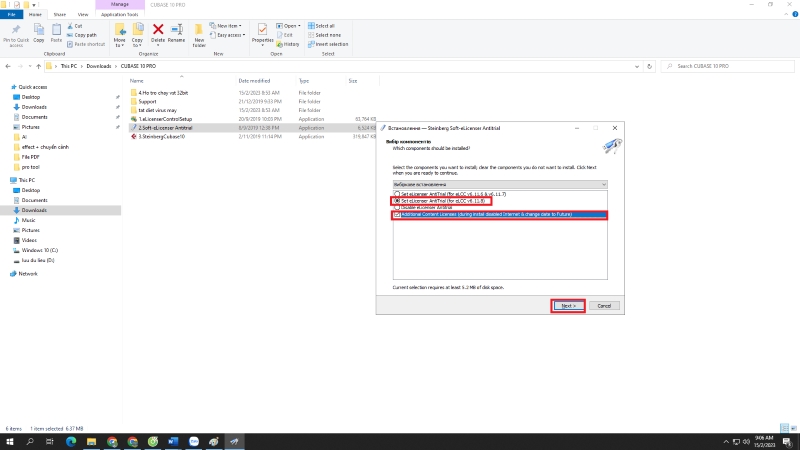
Task: Select 3.SteinbergCubase10 application file
Action: click(161, 137)
